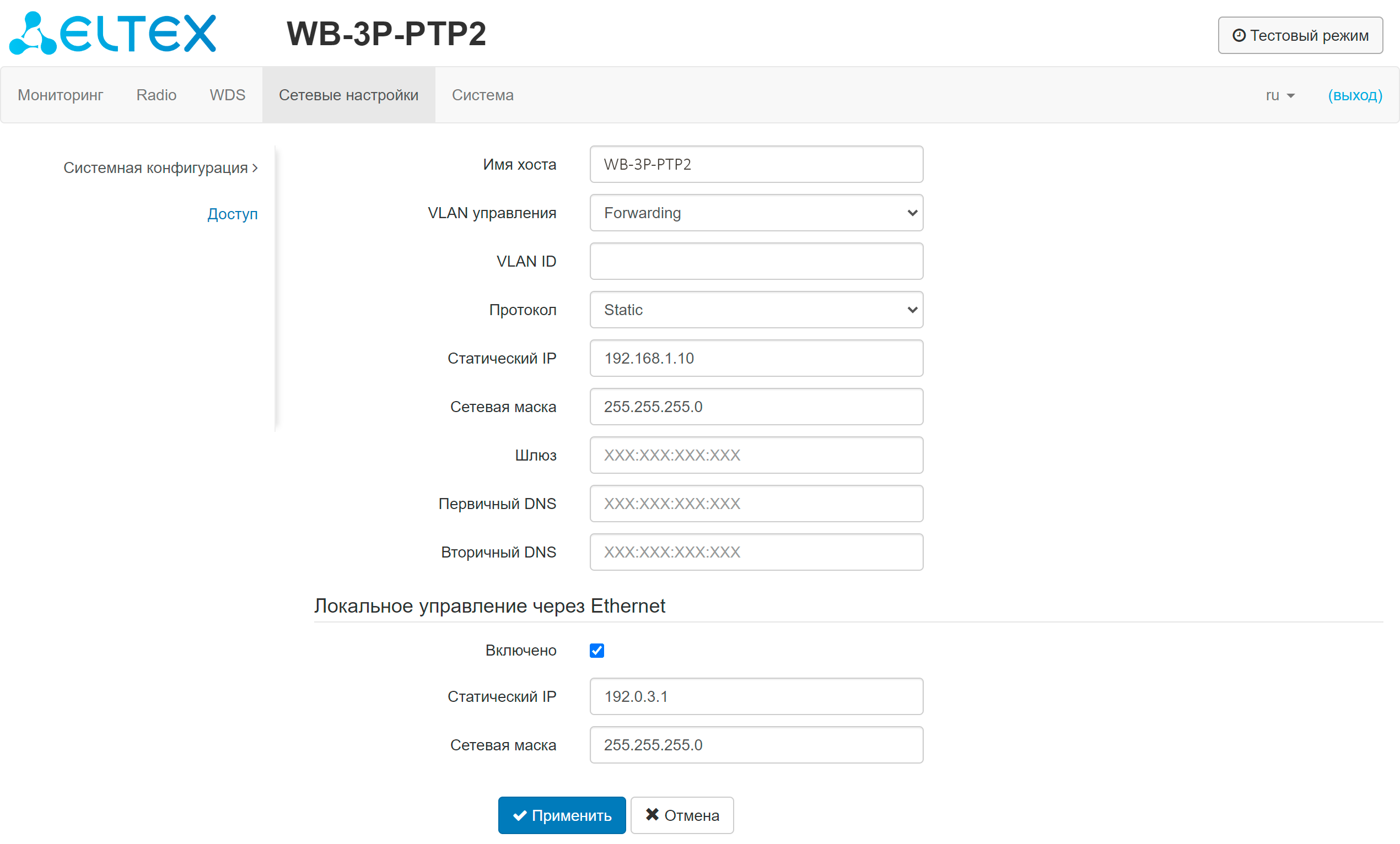The height and width of the screenshot is (844, 1400).
Task: Click the Eltex logo
Action: [112, 33]
